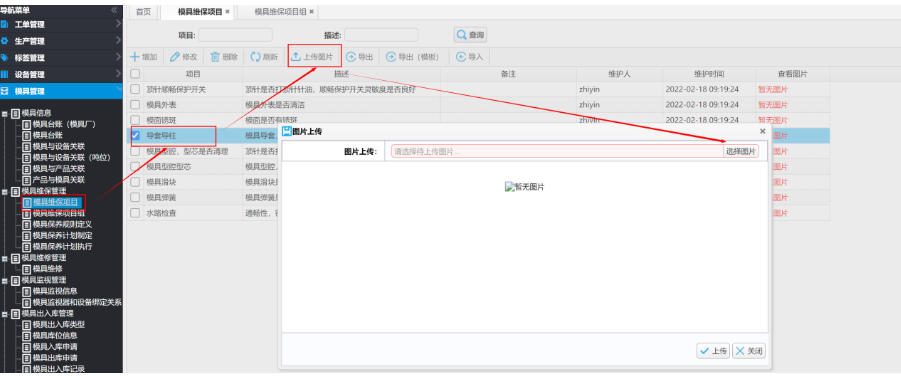The width and height of the screenshot is (901, 376).
Task: Collapse the 模具信息 tree node
Action: [x=5, y=113]
